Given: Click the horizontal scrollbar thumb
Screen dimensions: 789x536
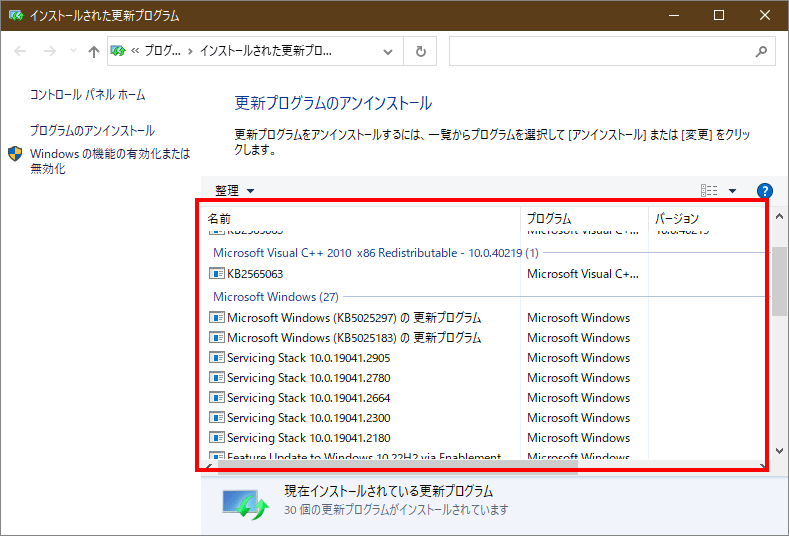Looking at the screenshot, I should (x=398, y=466).
